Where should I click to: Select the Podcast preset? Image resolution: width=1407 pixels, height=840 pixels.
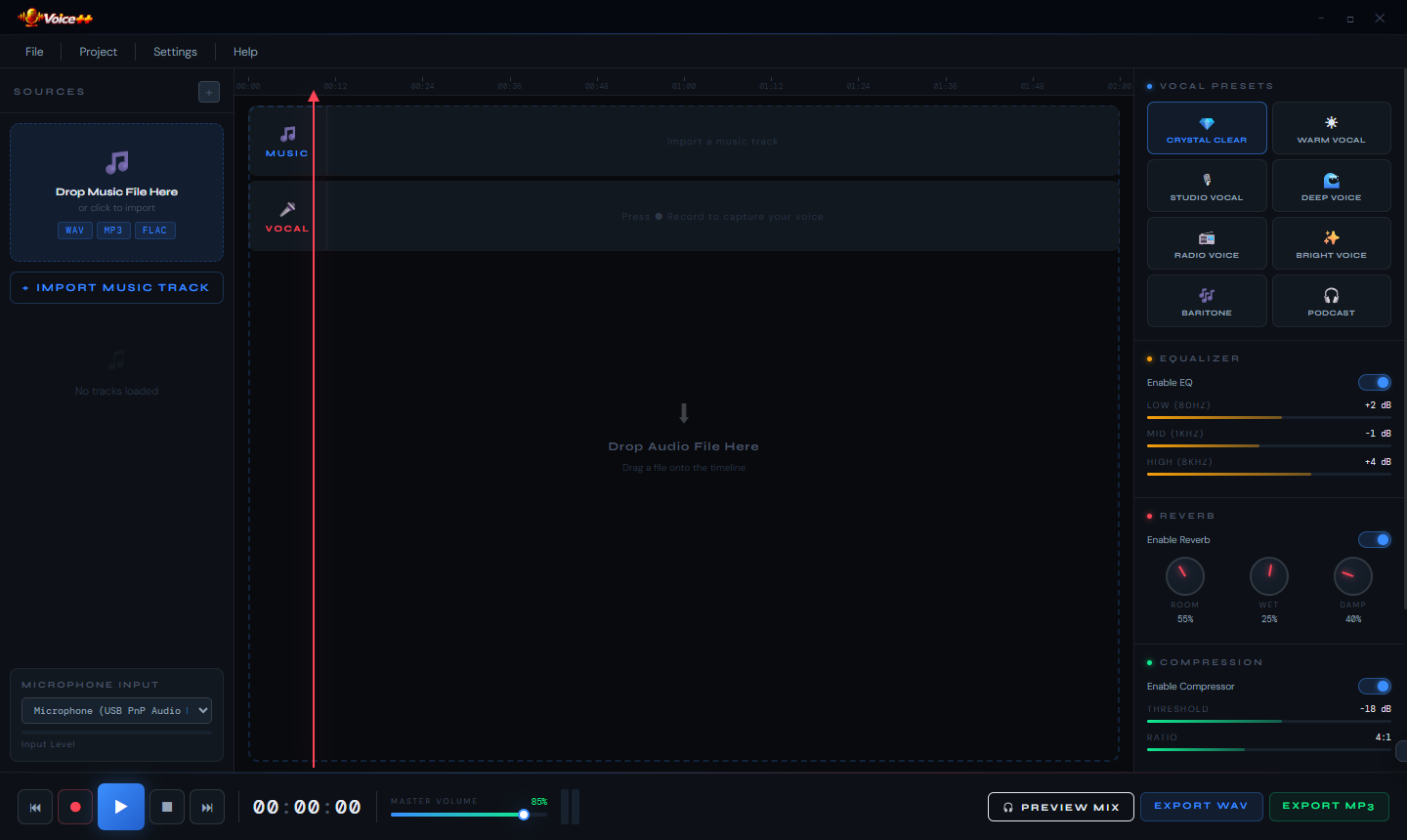coord(1331,301)
